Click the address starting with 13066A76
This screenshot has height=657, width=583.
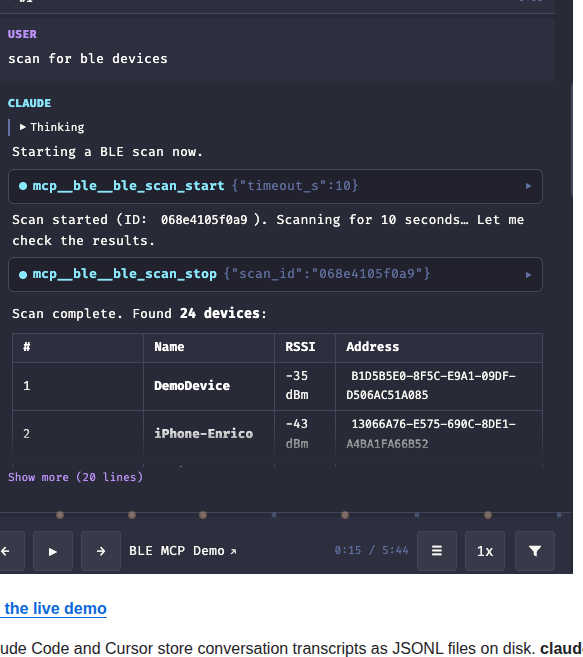pos(431,434)
